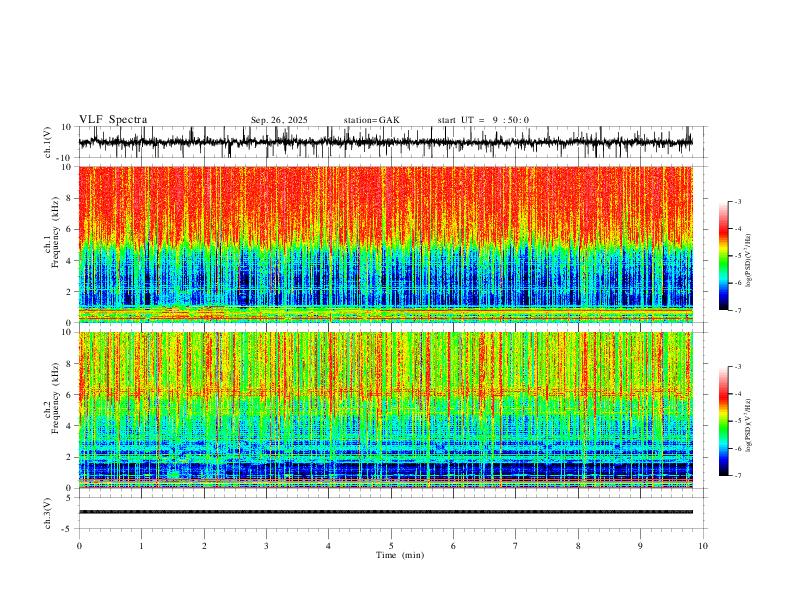
Task: Click the time axis tick label '1'
Action: click(141, 546)
